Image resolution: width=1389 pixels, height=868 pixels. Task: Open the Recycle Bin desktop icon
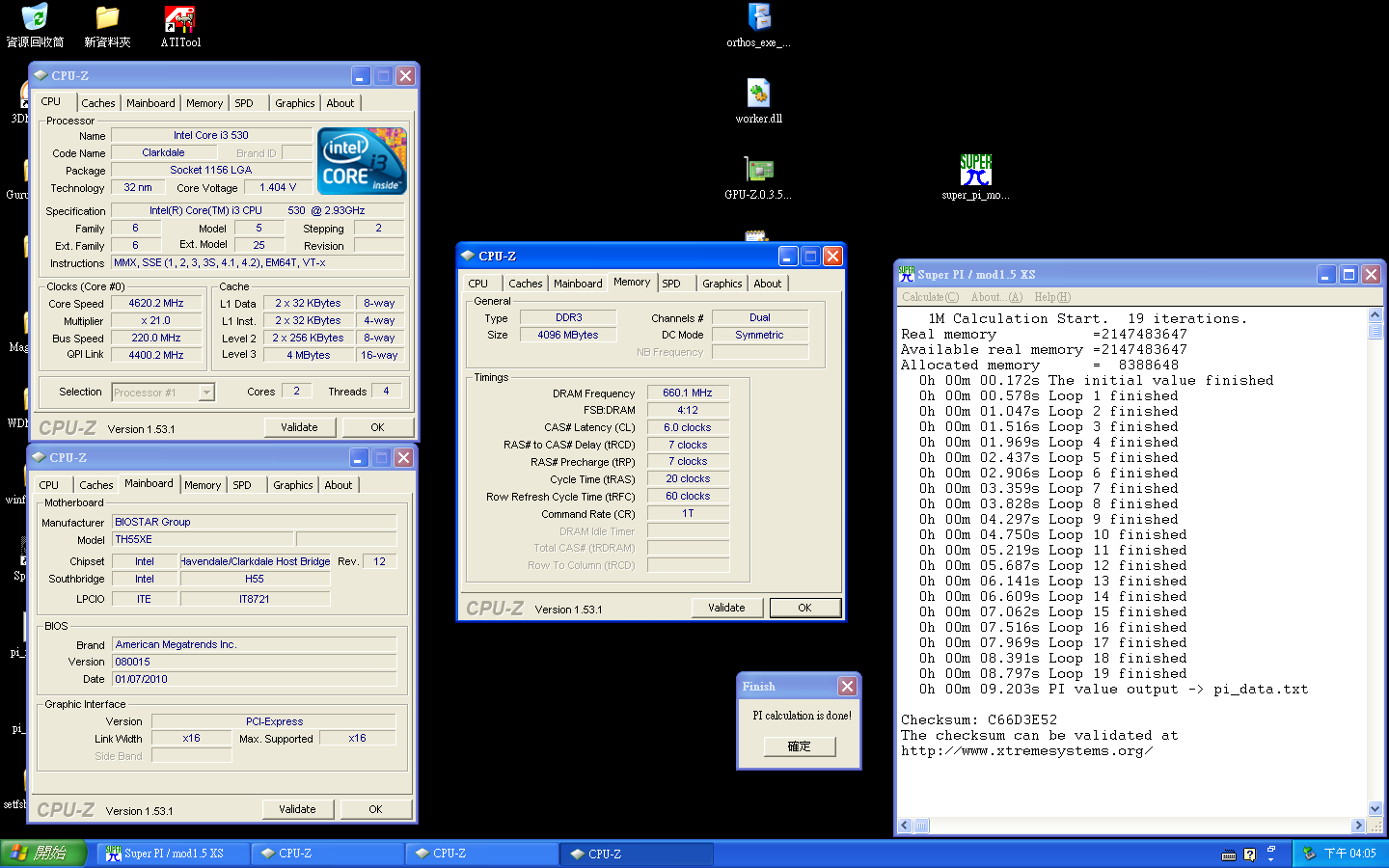pos(35,26)
